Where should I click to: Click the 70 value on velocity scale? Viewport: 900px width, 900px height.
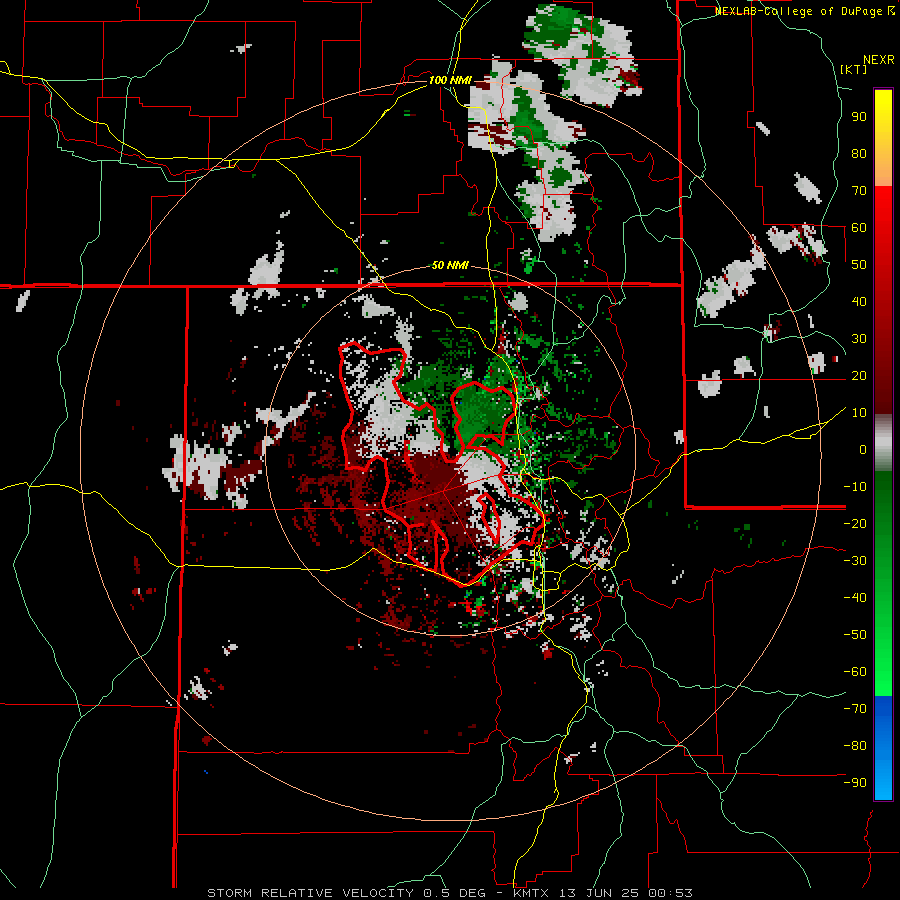click(859, 191)
